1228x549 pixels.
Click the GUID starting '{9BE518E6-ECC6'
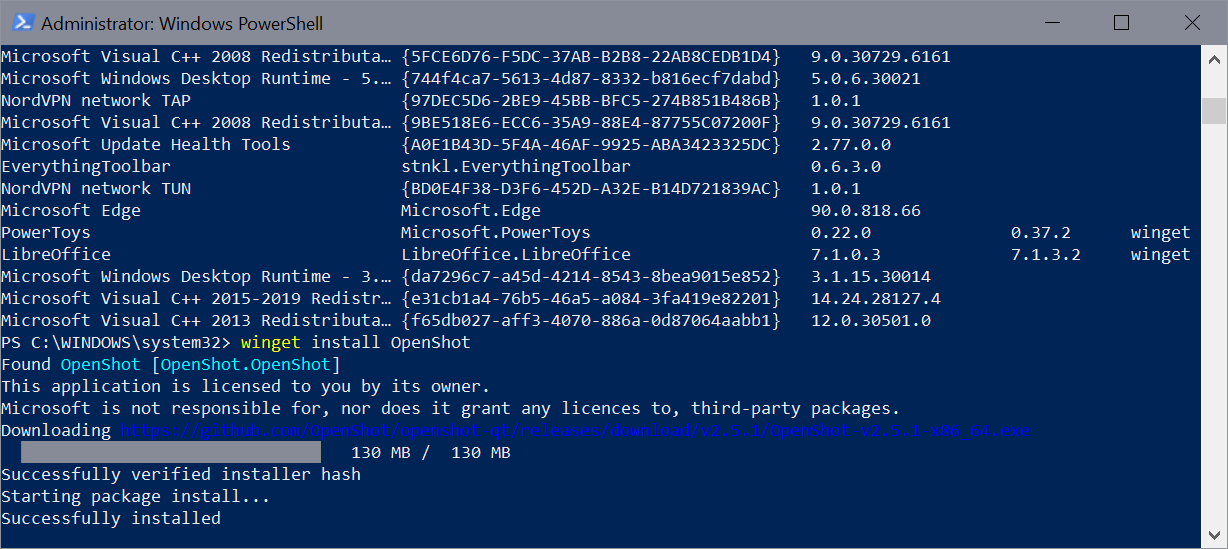(591, 123)
